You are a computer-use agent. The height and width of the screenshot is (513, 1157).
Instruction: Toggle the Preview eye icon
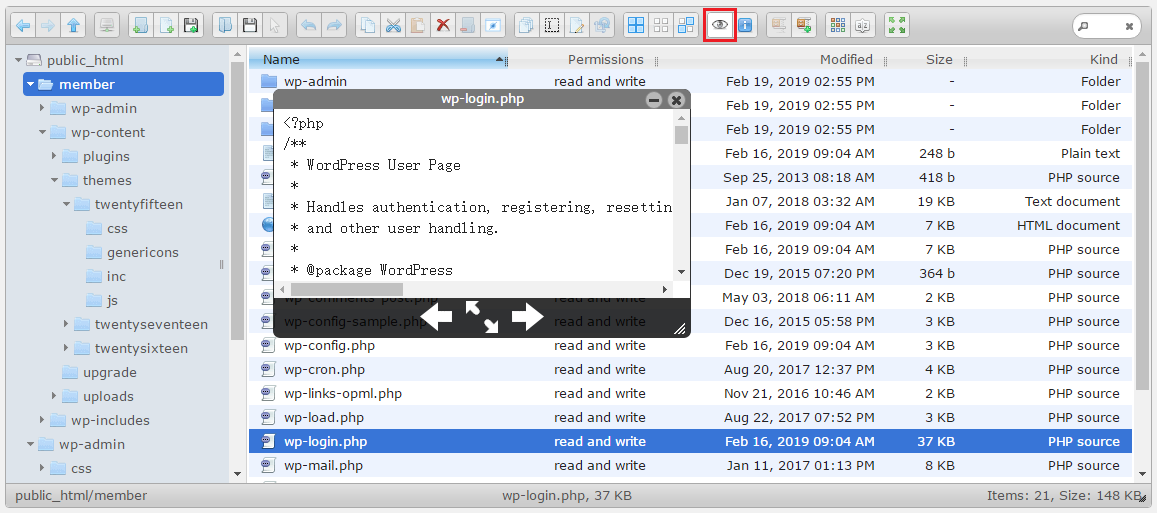click(x=719, y=25)
